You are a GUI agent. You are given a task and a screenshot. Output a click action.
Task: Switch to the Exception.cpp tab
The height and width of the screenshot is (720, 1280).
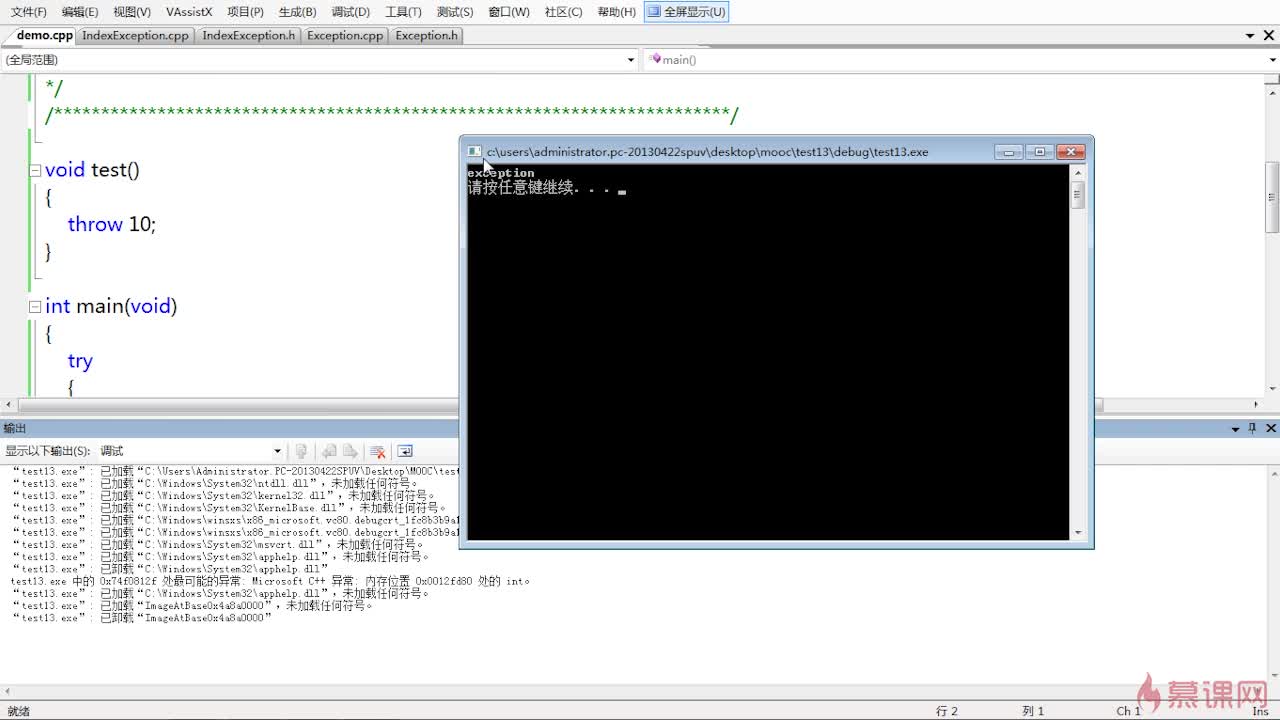tap(345, 35)
